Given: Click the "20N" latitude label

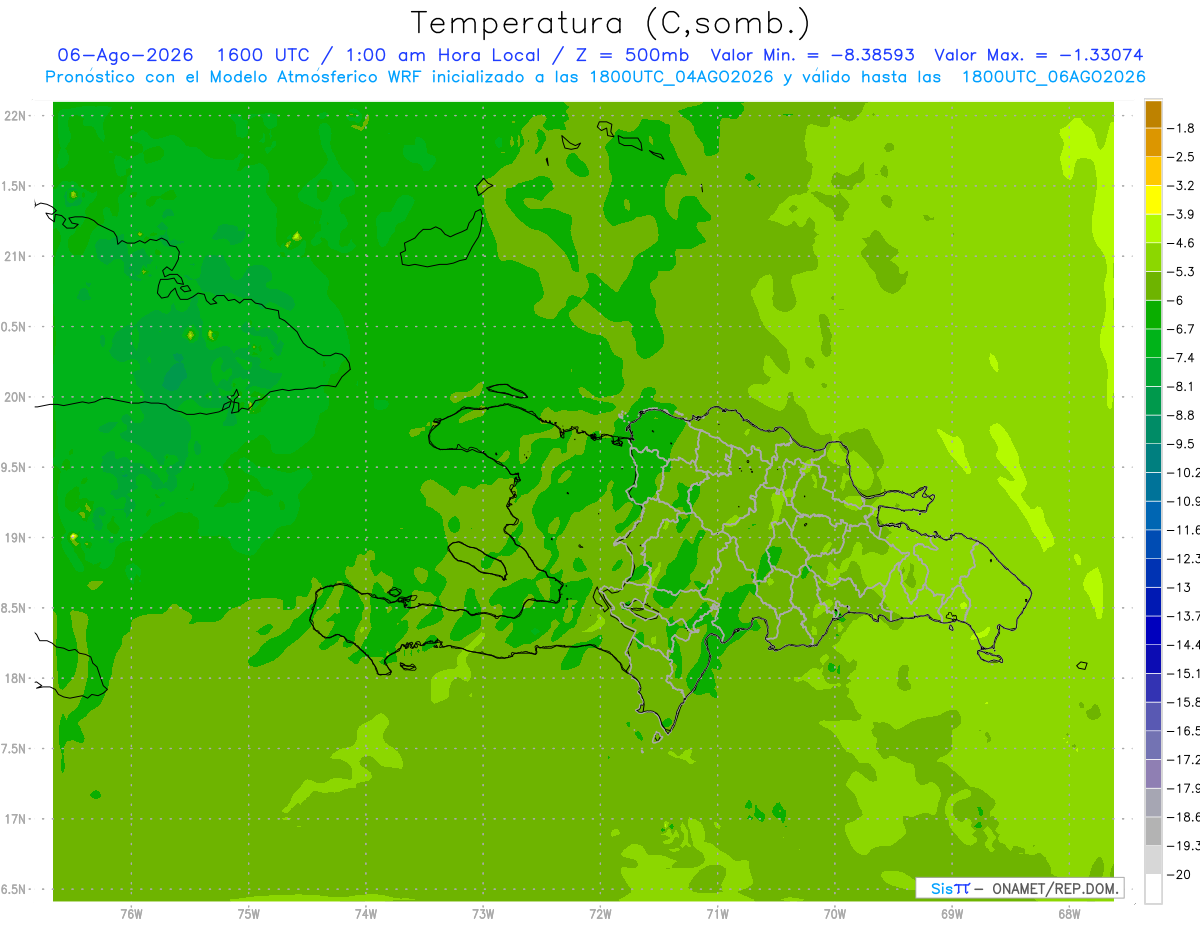Looking at the screenshot, I should click(15, 397).
